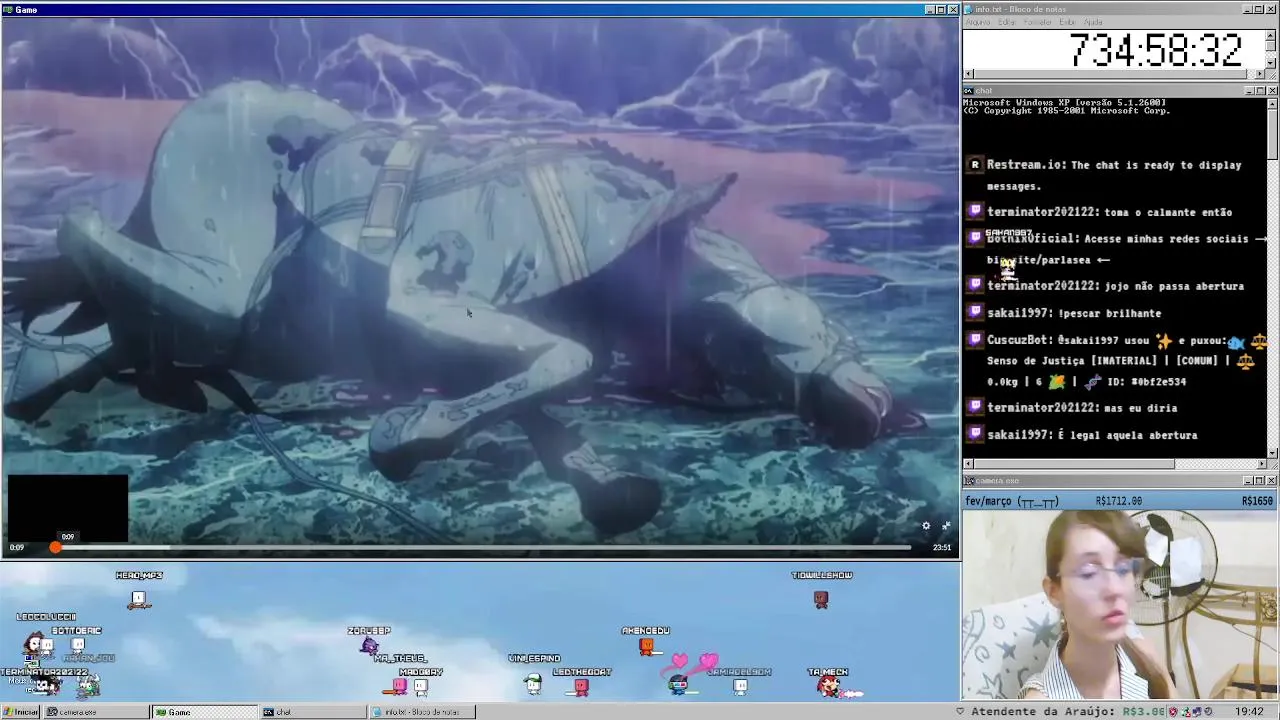Click the CuscuzBot username in chat

point(1019,340)
